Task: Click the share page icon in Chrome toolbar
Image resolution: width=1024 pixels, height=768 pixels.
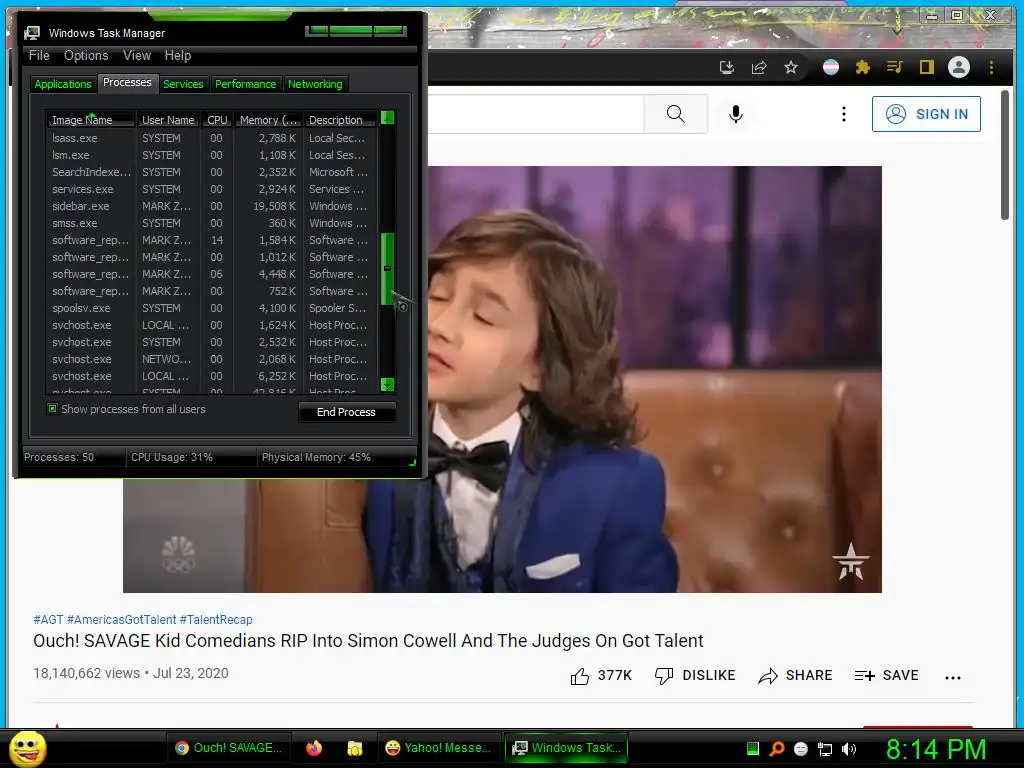Action: [759, 67]
